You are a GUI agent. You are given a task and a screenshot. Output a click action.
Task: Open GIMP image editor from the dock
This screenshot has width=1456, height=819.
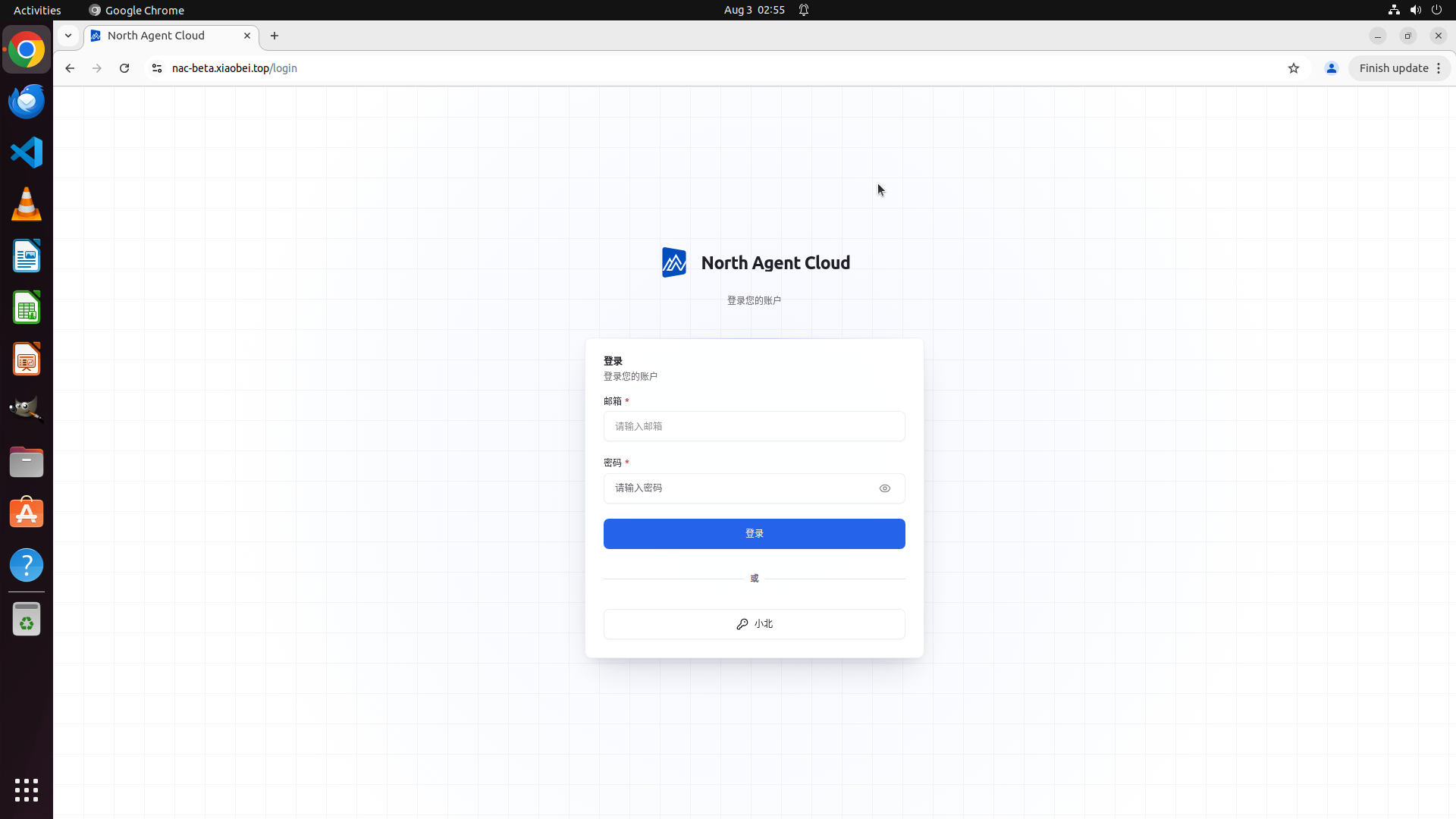pos(27,410)
